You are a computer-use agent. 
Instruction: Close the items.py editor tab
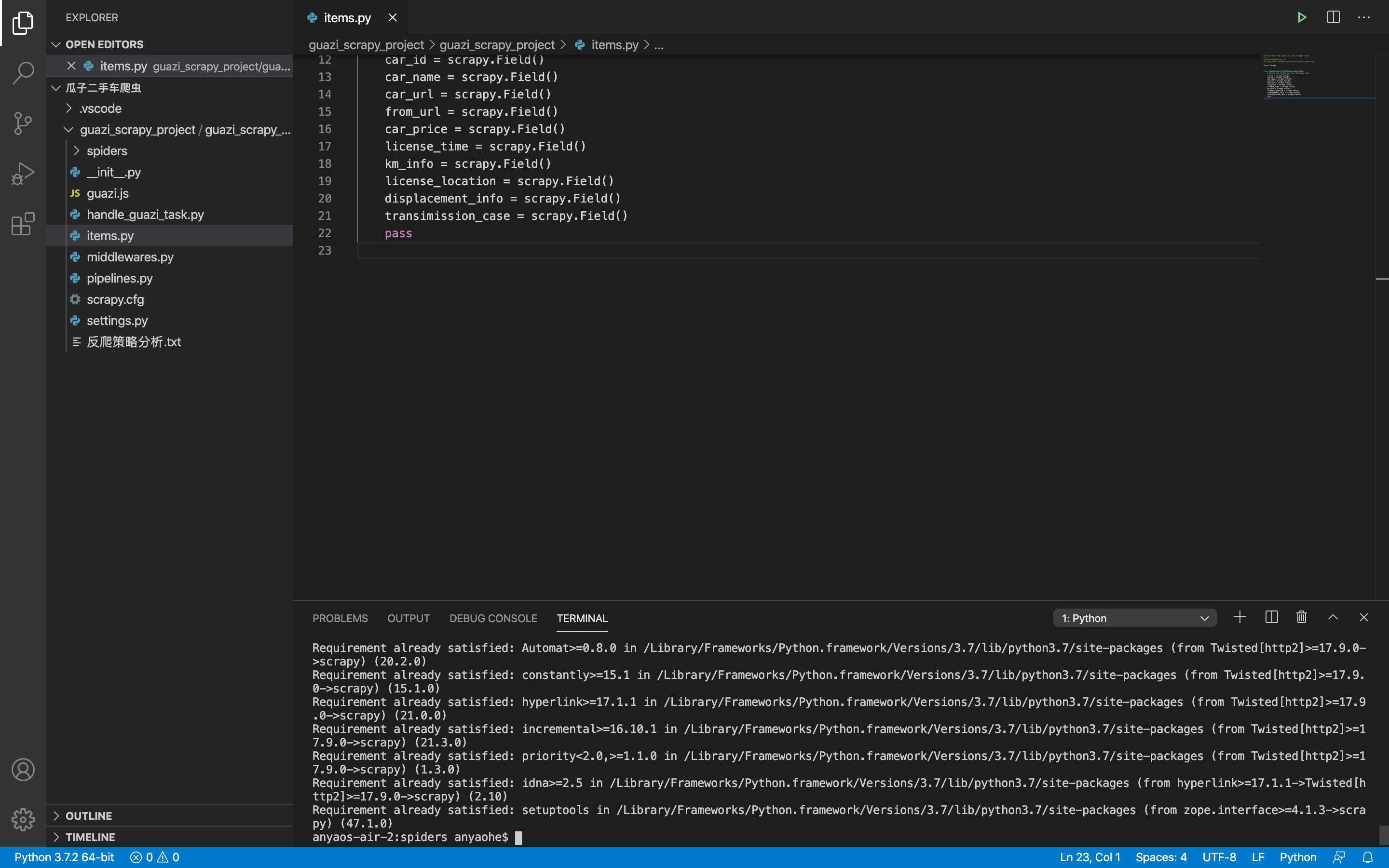(393, 17)
